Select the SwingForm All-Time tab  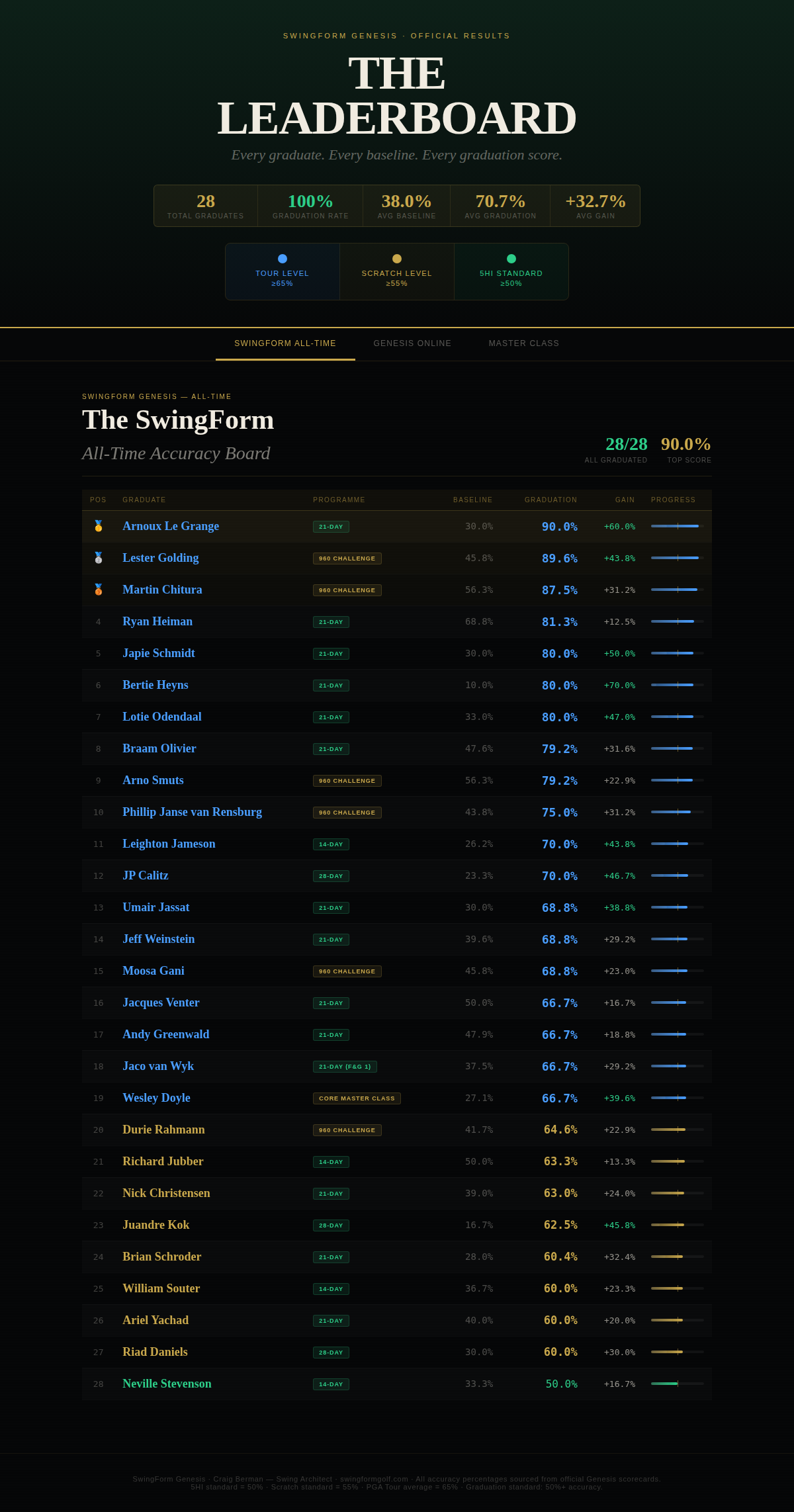tap(285, 343)
